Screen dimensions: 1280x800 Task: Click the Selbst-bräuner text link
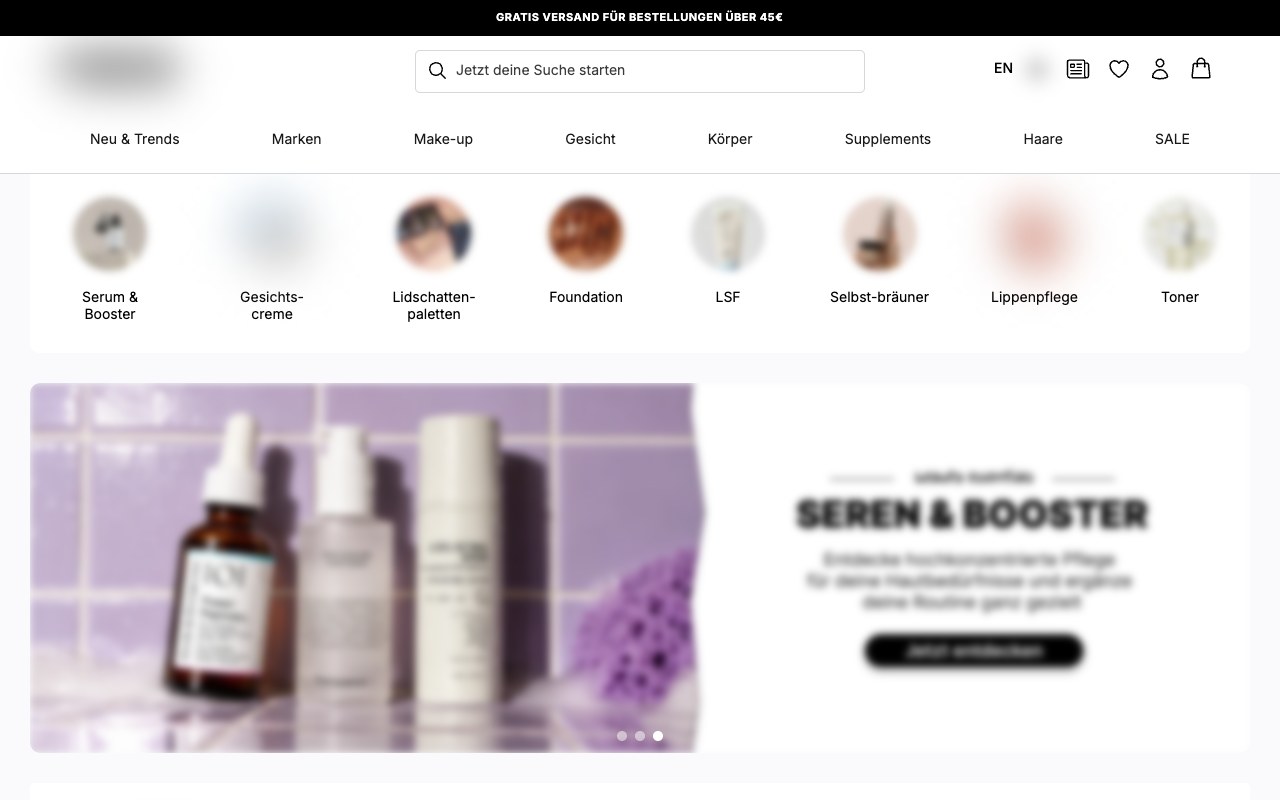point(880,297)
